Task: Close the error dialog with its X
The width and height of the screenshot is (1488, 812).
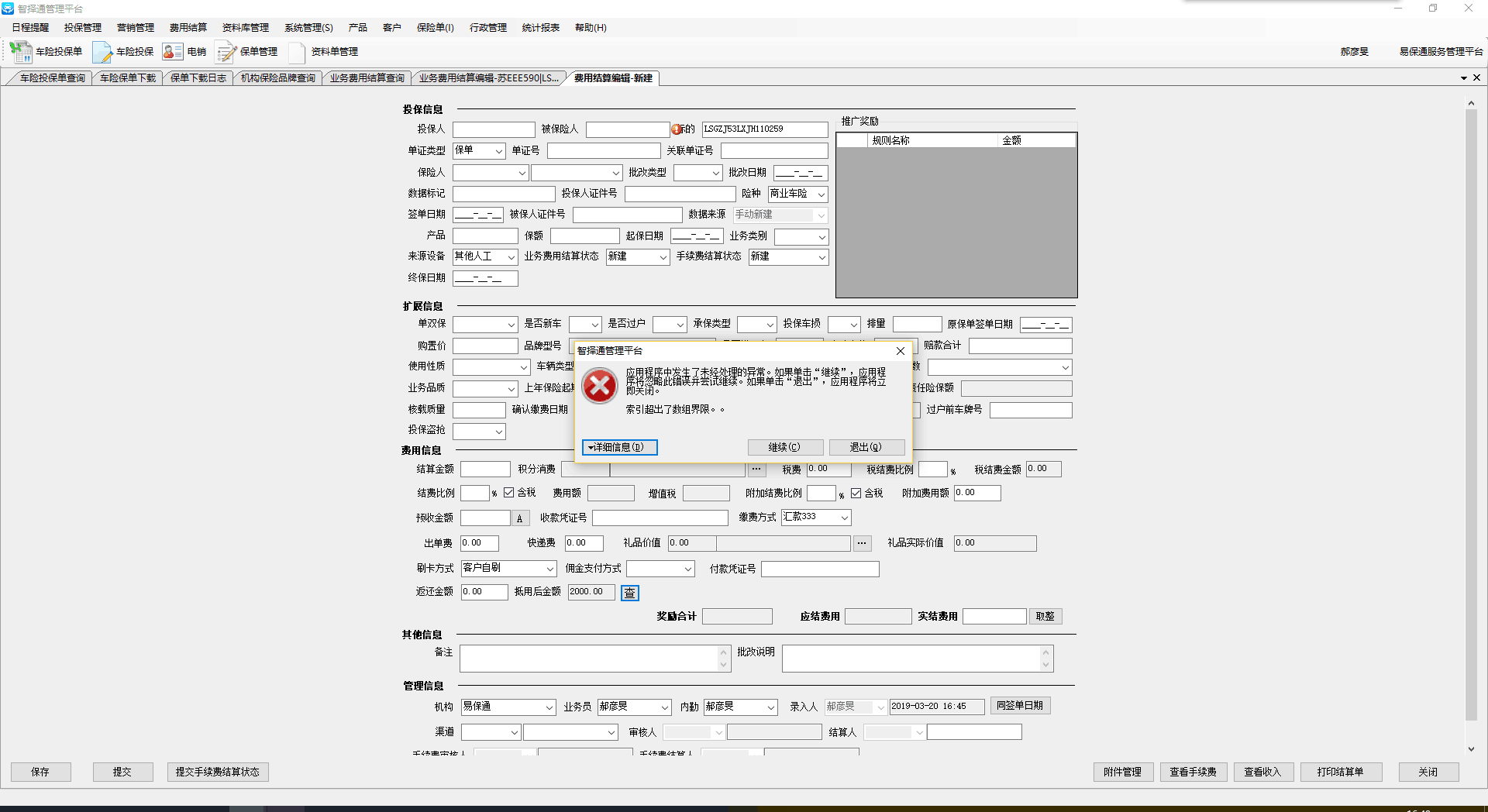Action: click(x=900, y=351)
